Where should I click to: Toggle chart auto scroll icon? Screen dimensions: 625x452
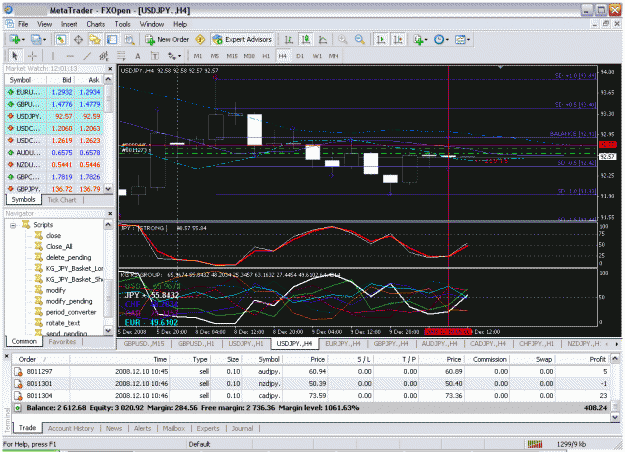[x=381, y=39]
